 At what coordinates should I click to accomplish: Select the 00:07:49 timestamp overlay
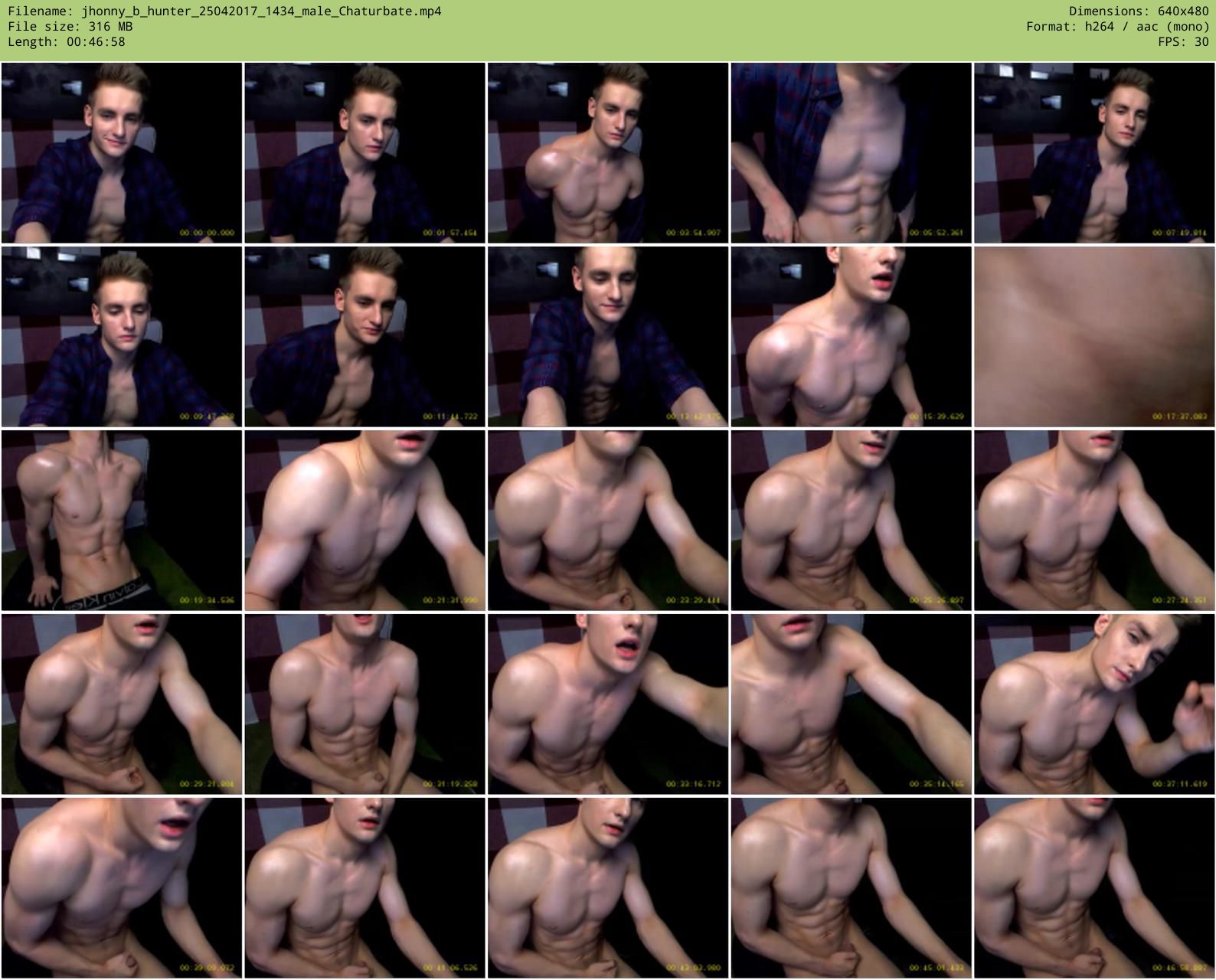pyautogui.click(x=1179, y=233)
